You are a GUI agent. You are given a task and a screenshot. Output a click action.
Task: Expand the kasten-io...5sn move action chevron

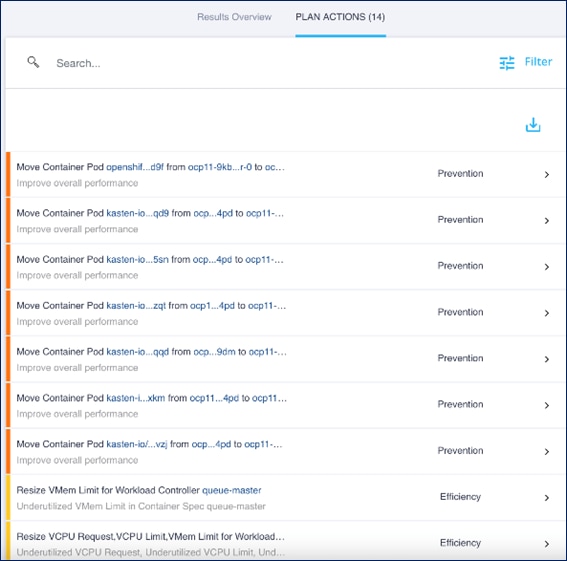click(547, 267)
